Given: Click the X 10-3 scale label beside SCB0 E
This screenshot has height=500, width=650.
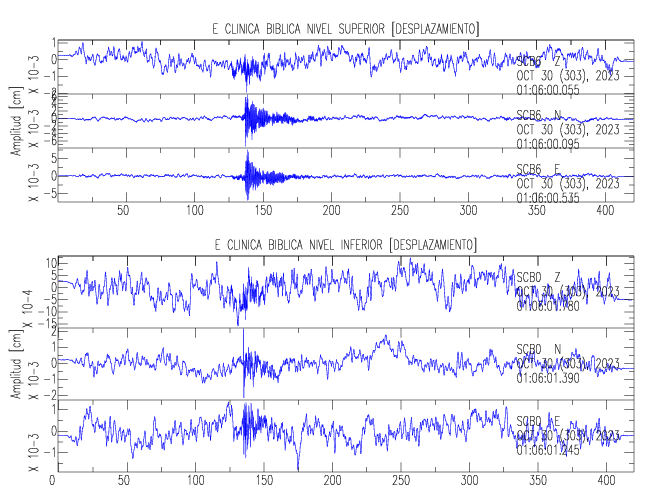Looking at the screenshot, I should [34, 452].
